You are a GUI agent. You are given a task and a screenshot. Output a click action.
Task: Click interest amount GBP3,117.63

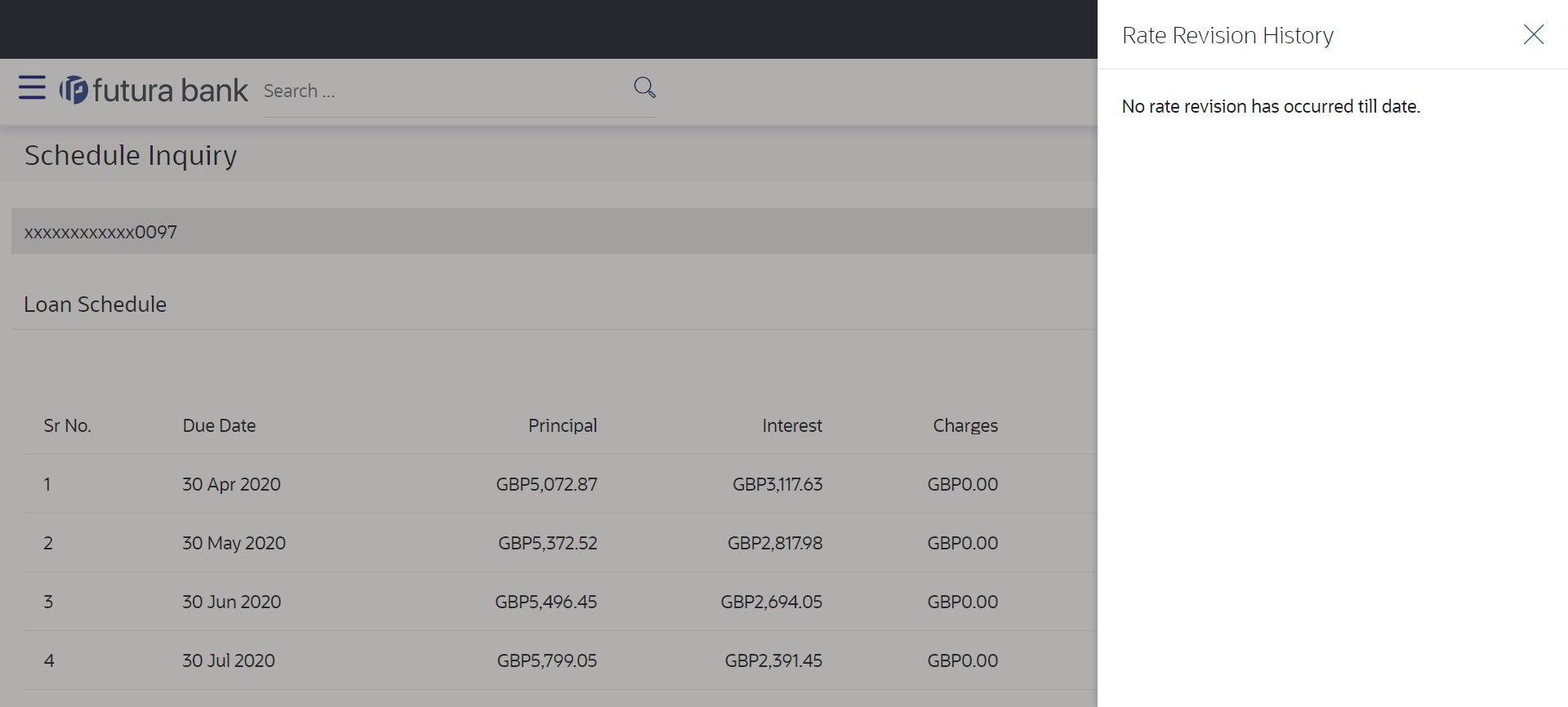click(777, 484)
